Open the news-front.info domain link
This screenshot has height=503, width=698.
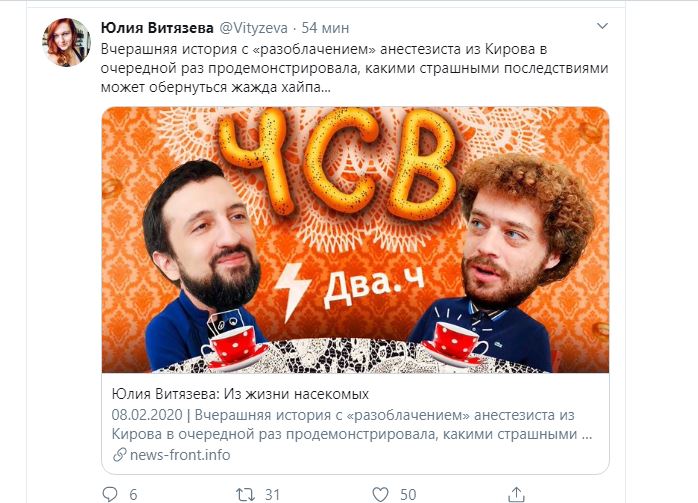pyautogui.click(x=180, y=455)
